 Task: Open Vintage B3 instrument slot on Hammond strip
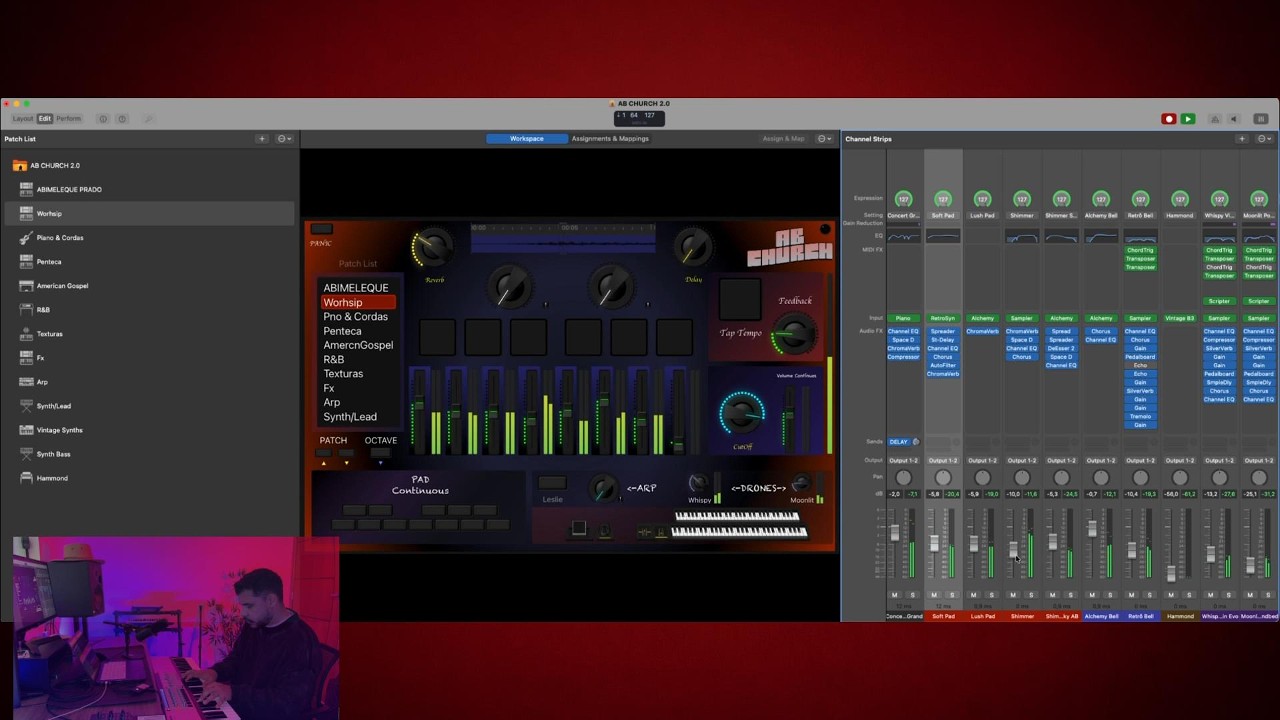[1180, 319]
